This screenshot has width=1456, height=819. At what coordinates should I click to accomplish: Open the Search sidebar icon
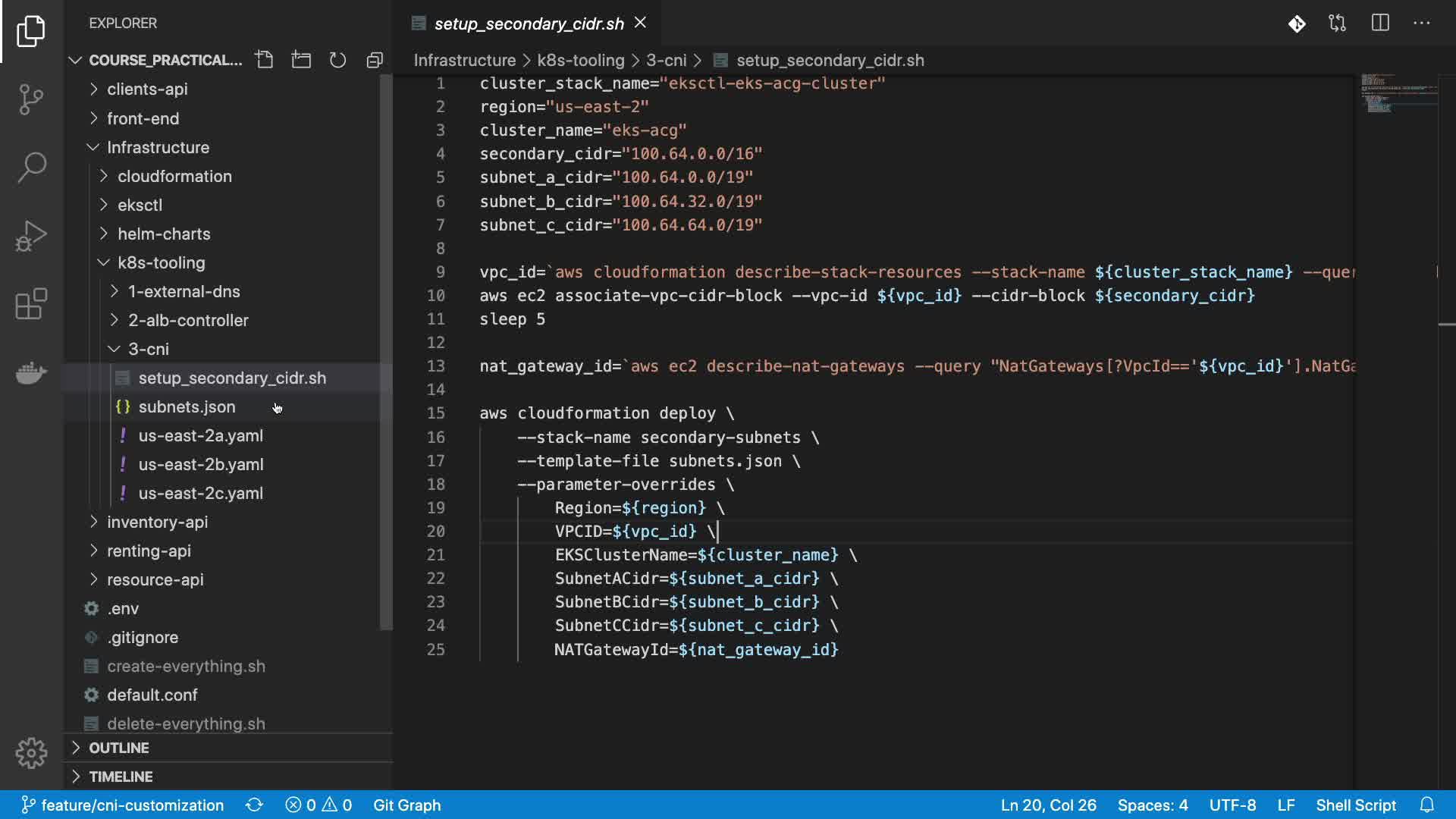point(31,168)
